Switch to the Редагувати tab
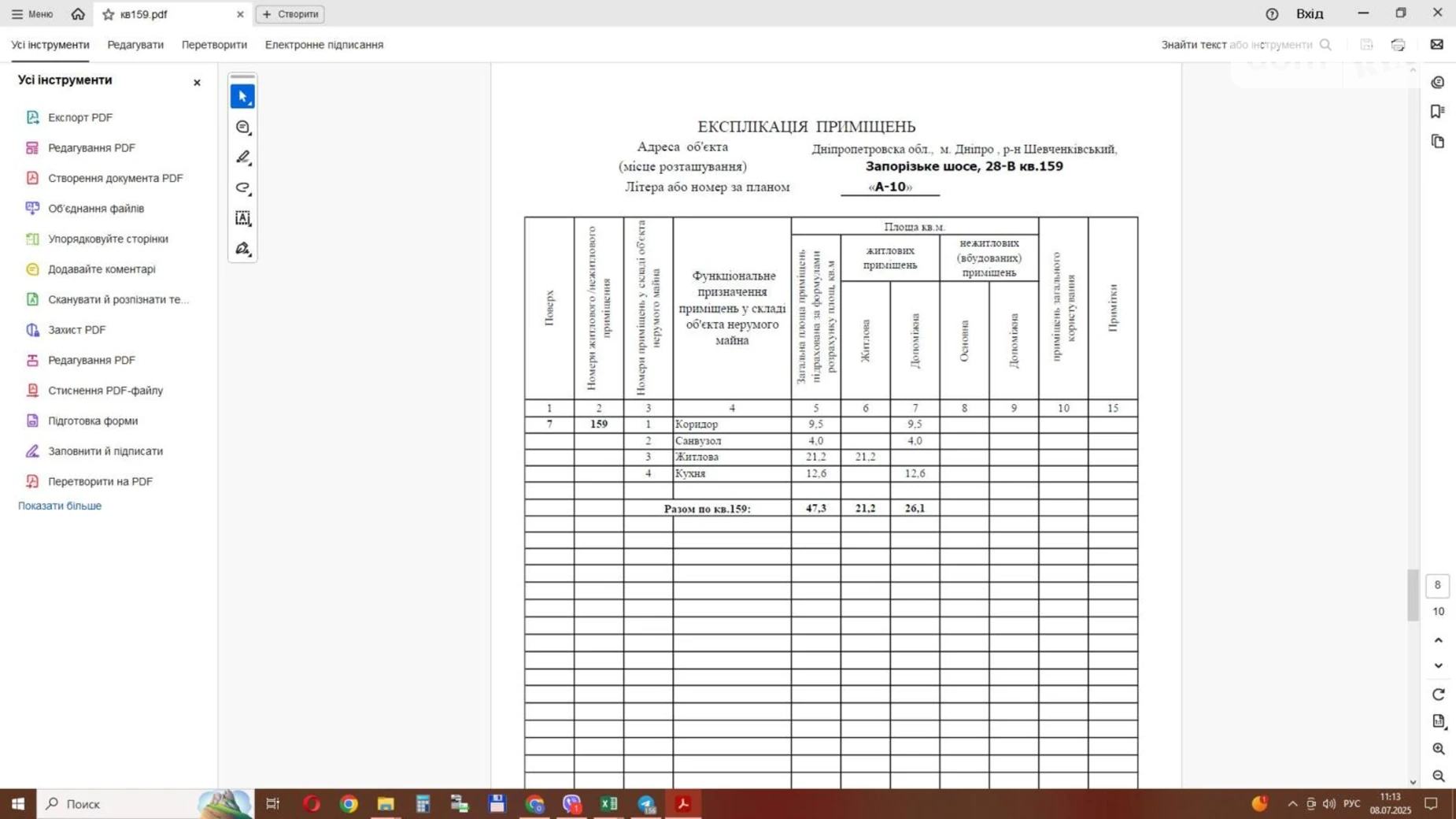This screenshot has height=819, width=1456. click(135, 45)
